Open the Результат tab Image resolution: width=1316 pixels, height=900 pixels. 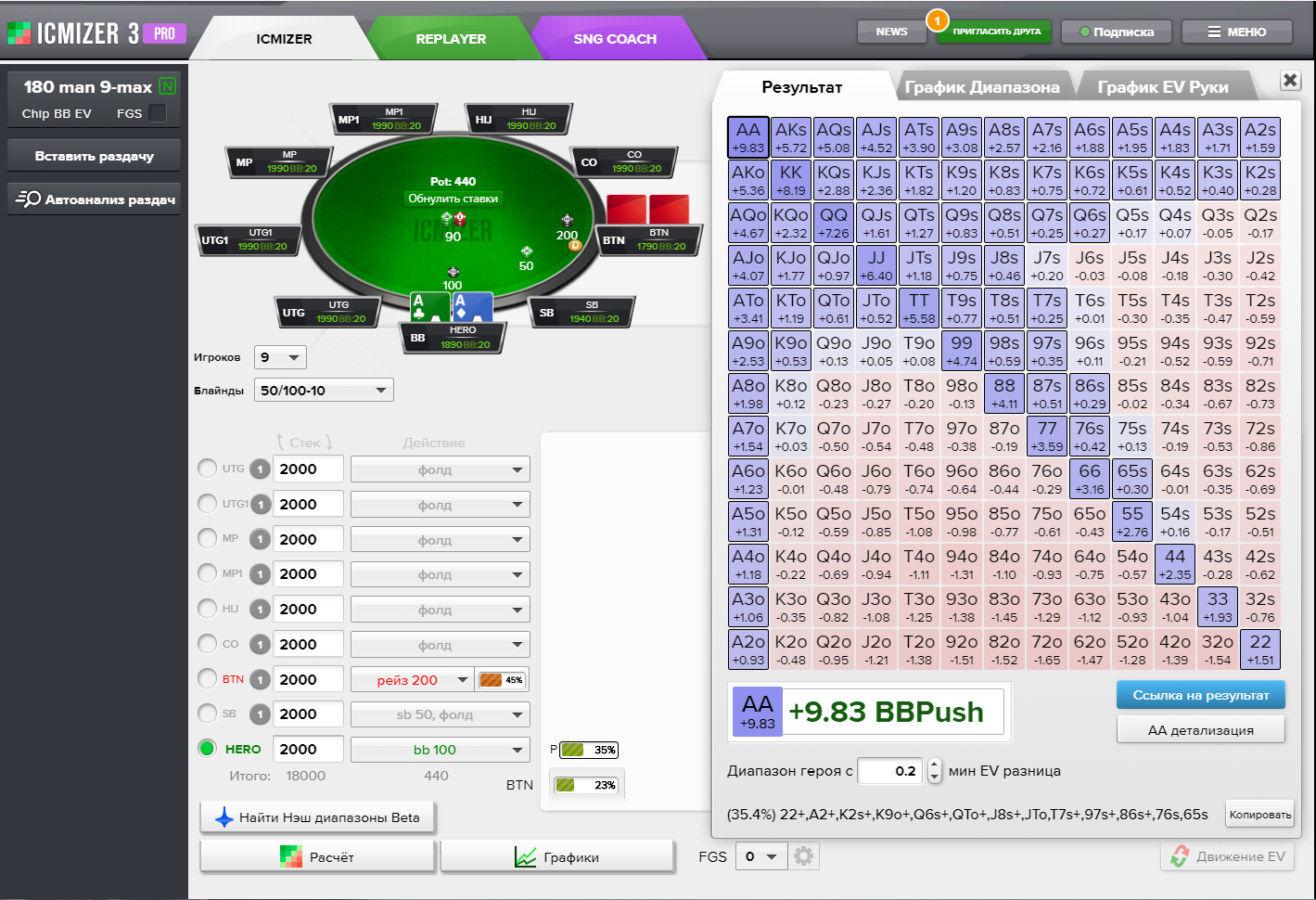pyautogui.click(x=802, y=87)
